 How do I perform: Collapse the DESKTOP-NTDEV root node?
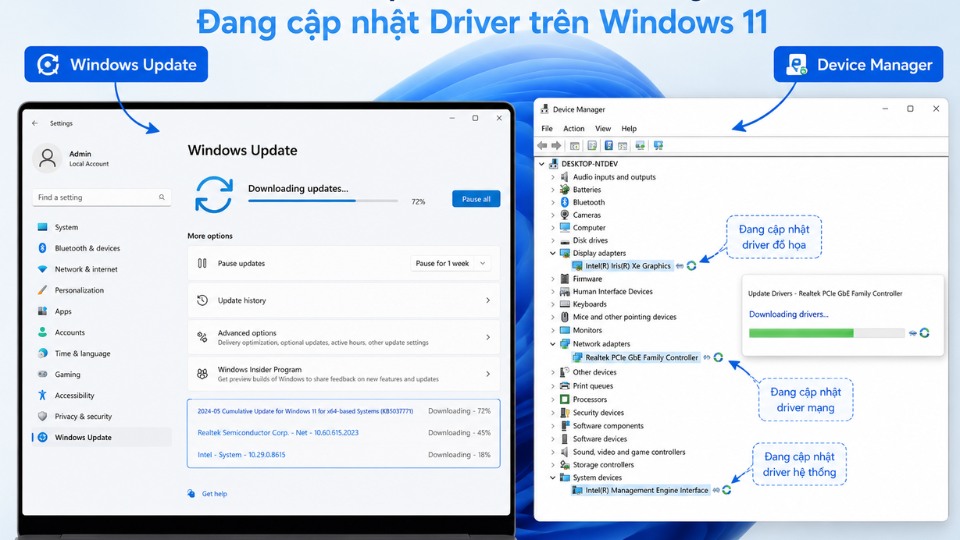[542, 164]
